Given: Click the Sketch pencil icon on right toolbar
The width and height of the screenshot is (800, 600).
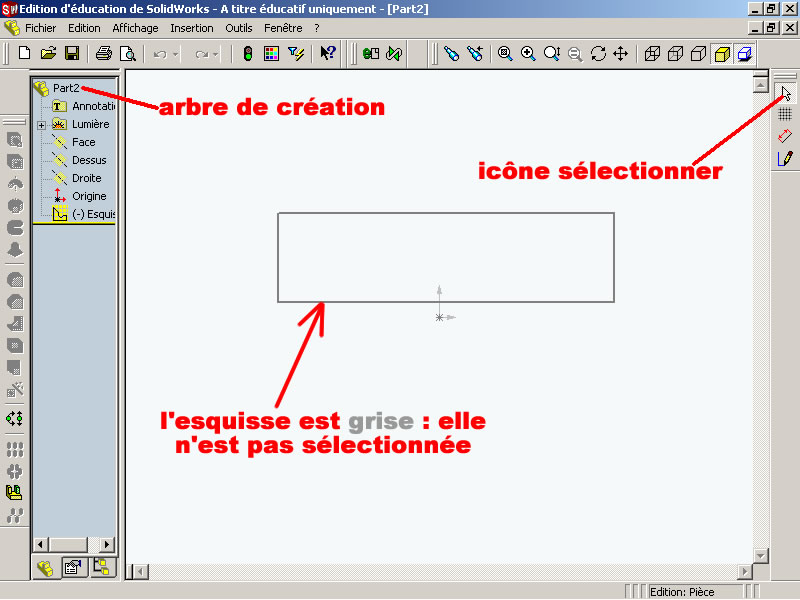Looking at the screenshot, I should point(785,158).
